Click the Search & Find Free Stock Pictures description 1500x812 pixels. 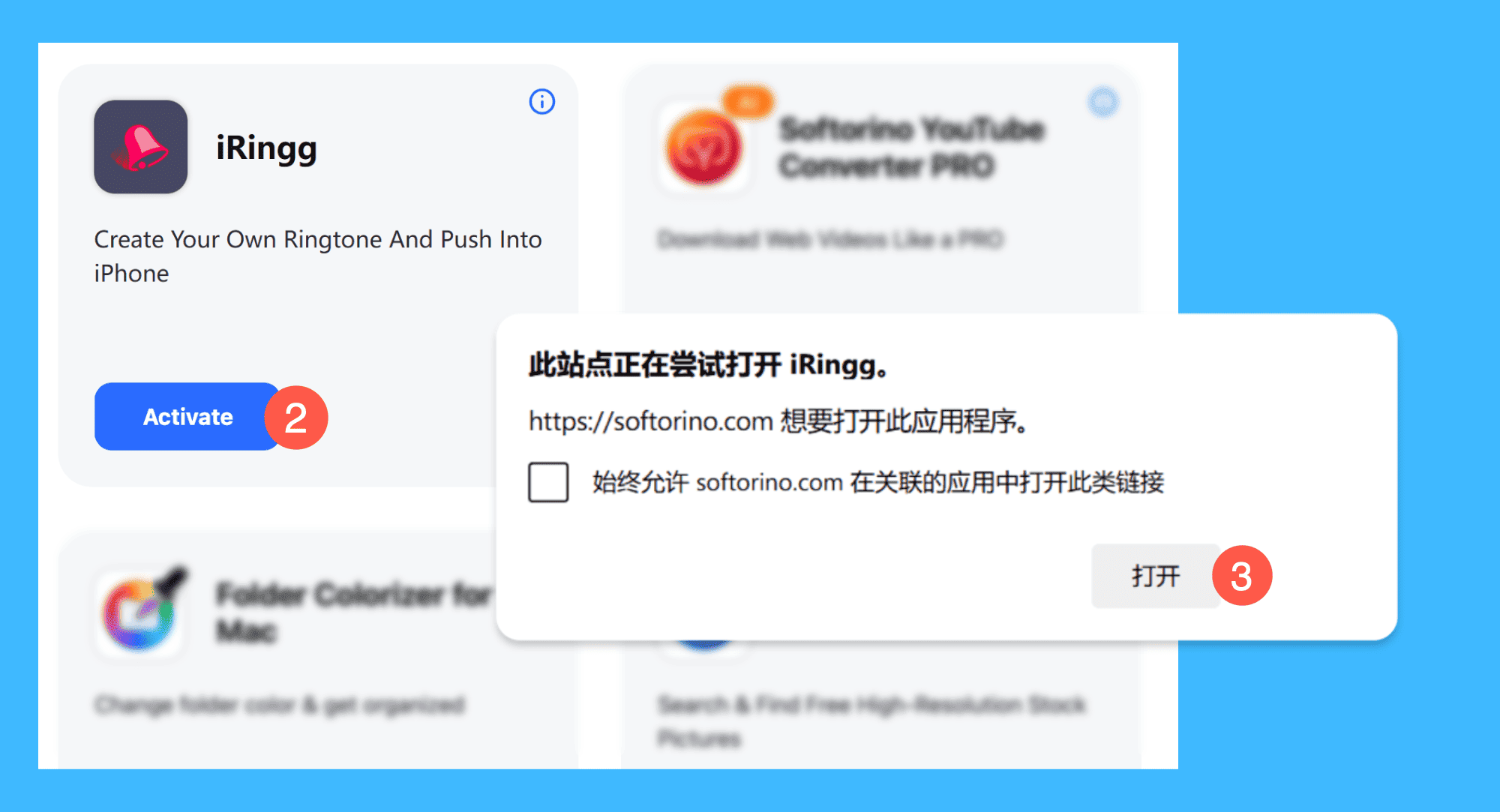(871, 721)
